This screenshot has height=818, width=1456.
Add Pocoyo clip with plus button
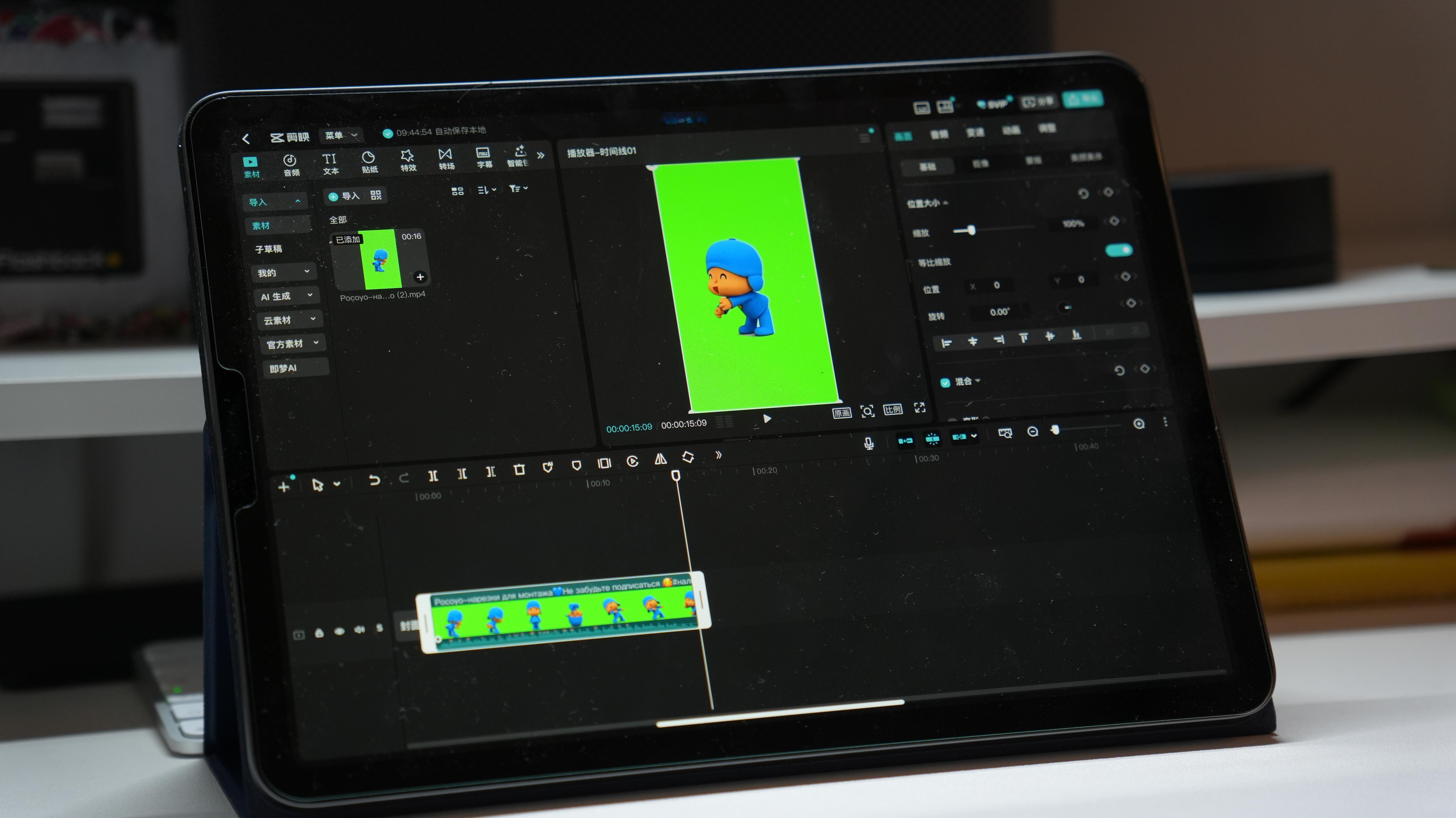tap(420, 277)
